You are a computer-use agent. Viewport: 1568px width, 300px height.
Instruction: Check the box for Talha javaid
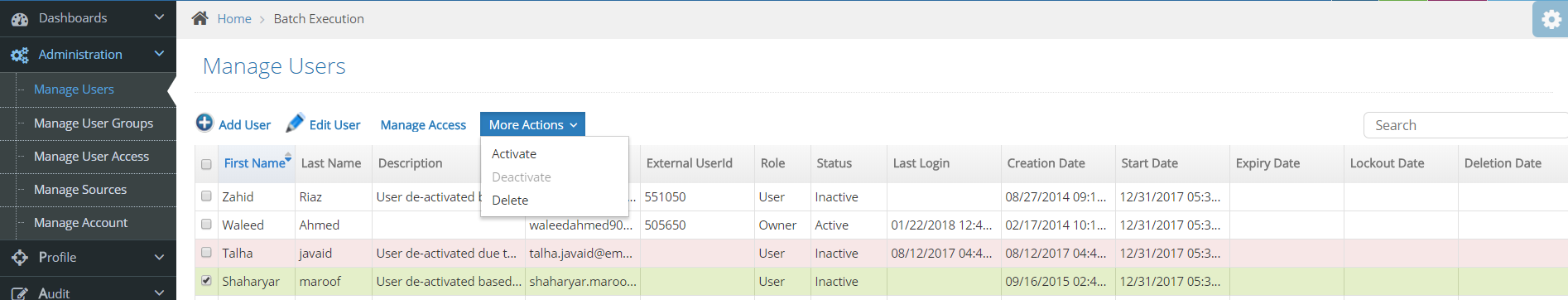click(206, 253)
